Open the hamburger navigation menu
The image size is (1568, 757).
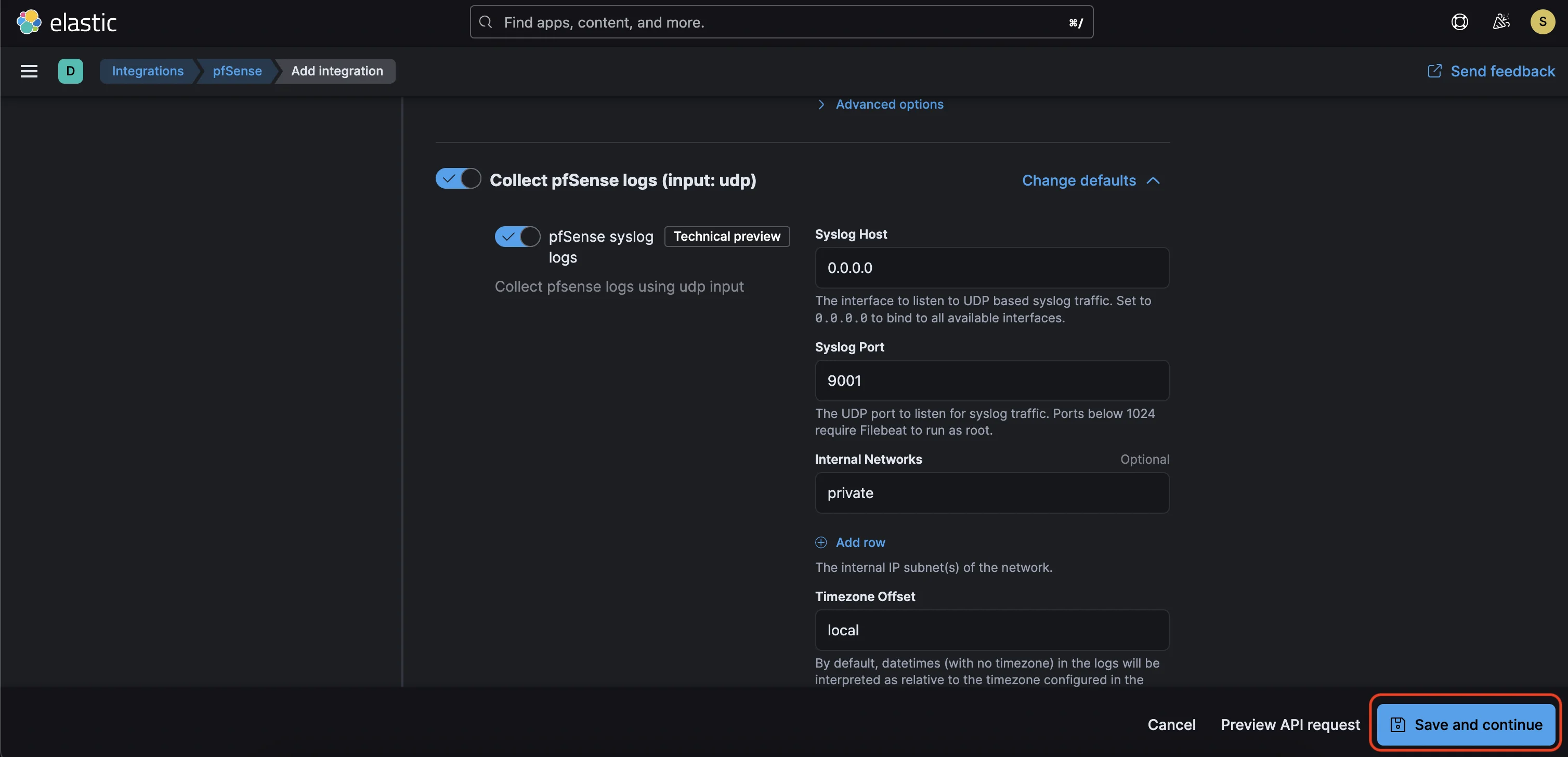(x=29, y=71)
